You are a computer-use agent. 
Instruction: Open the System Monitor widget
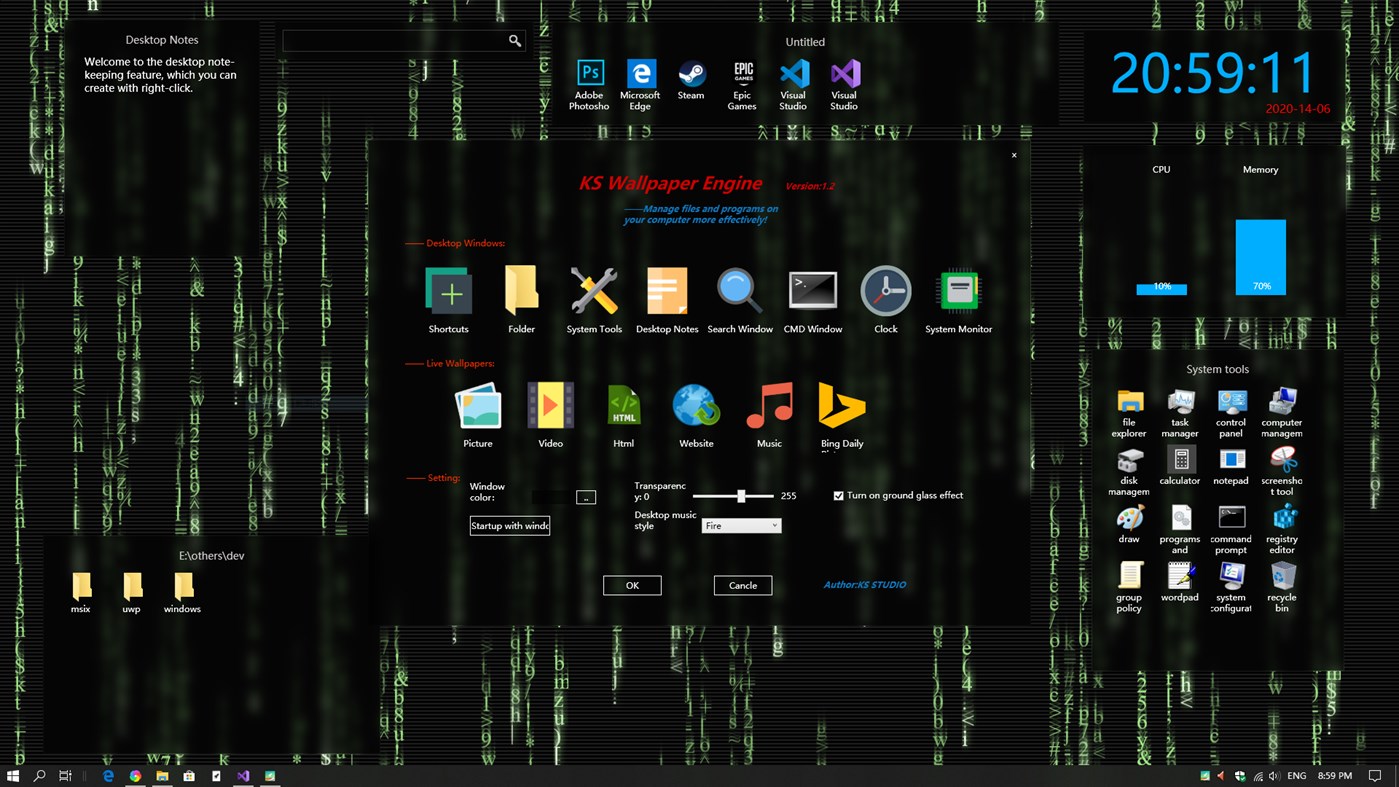957,290
